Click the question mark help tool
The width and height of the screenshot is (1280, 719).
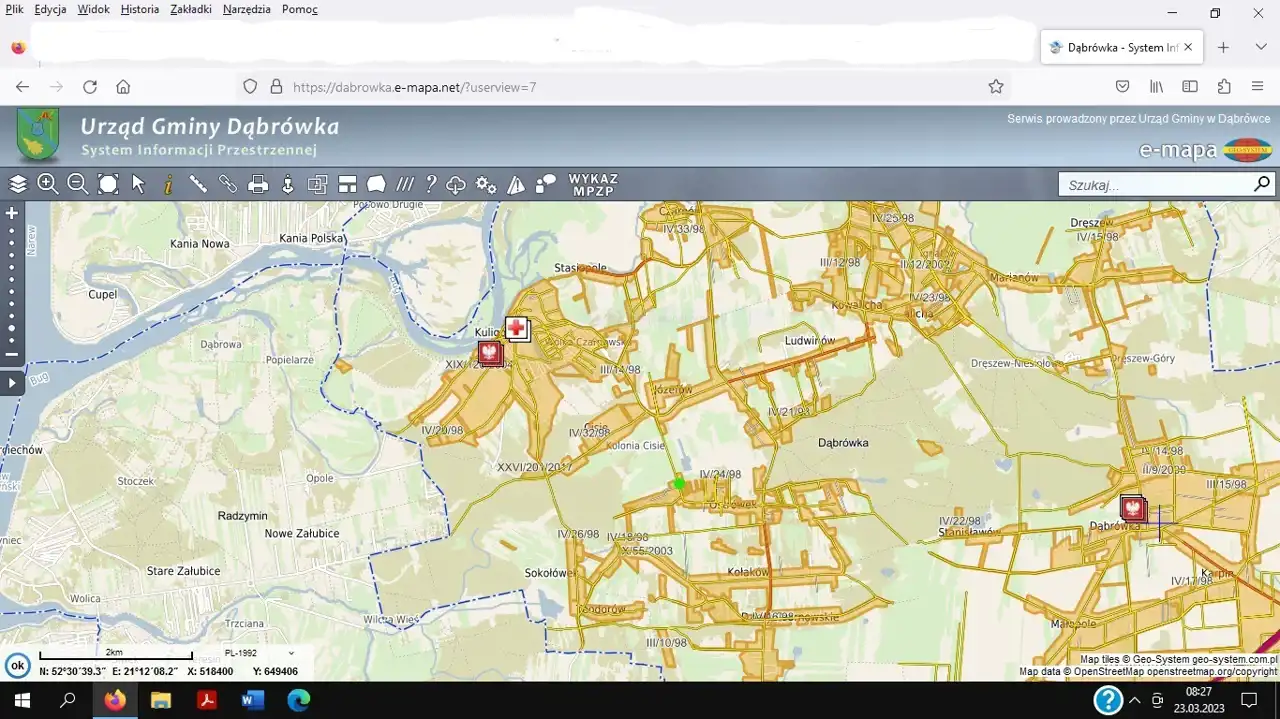[431, 184]
